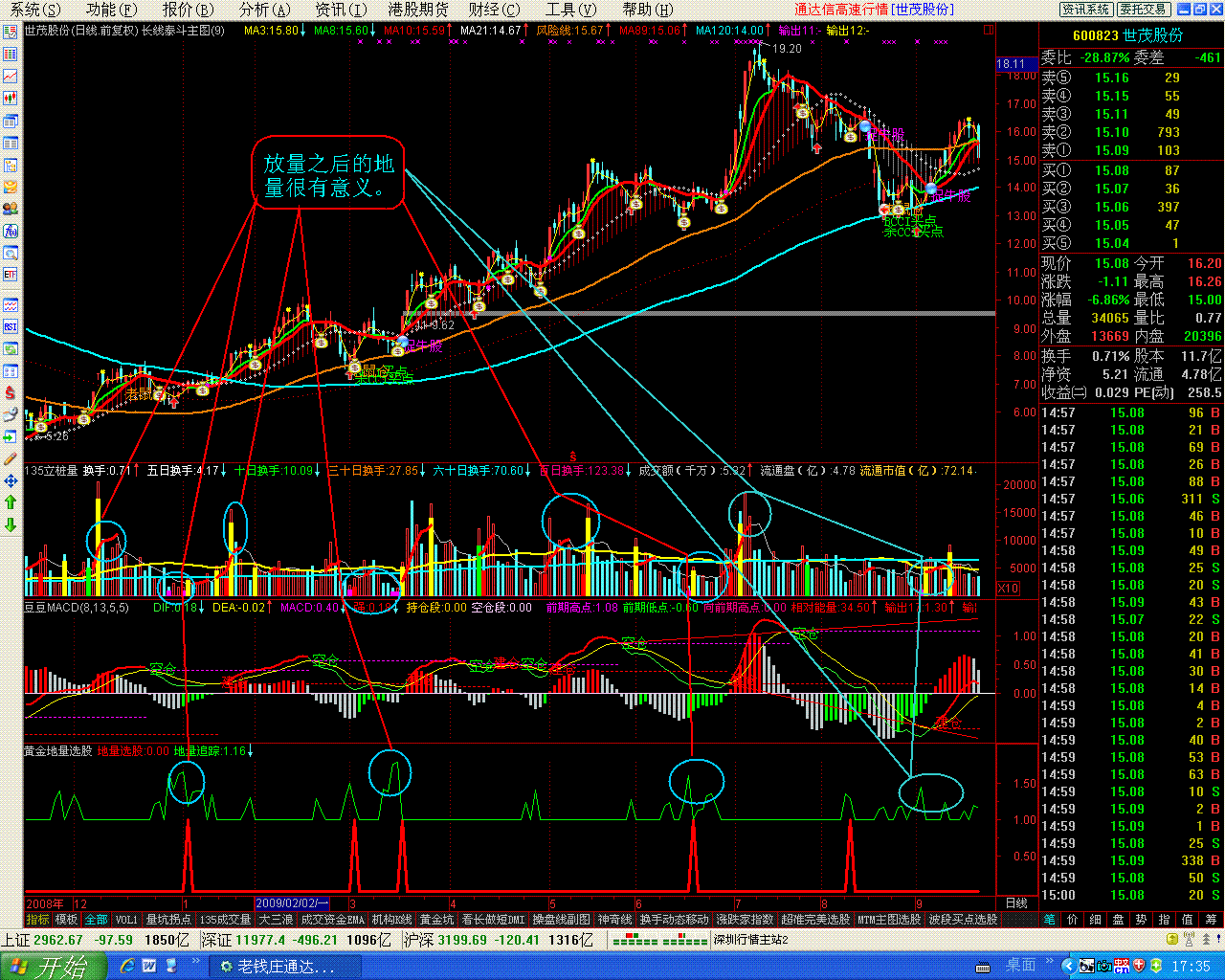Viewport: 1225px width, 980px height.
Task: Switch to the 超准完美选股 indicator tab
Action: [x=815, y=920]
